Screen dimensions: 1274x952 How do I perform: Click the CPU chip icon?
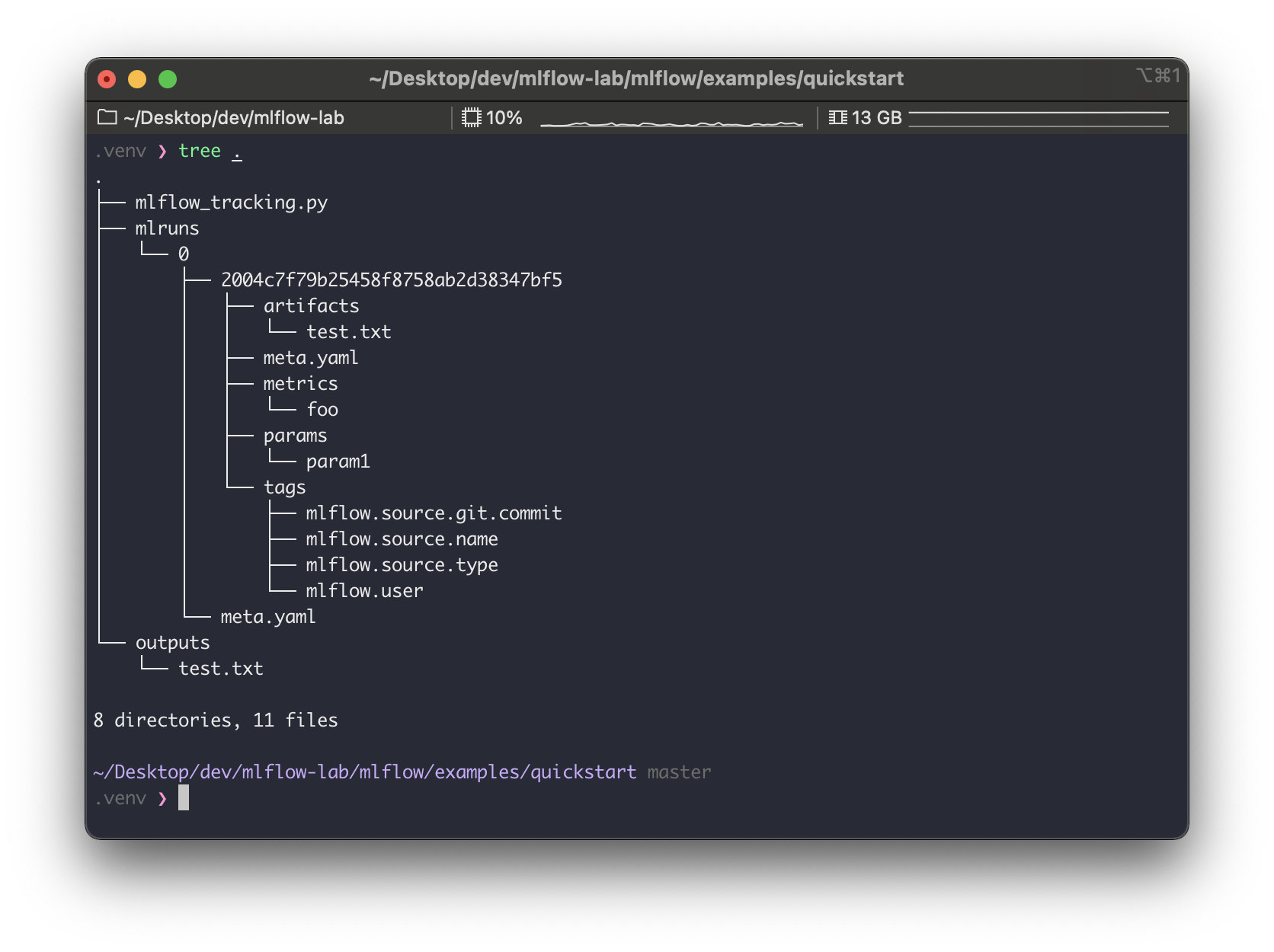pos(472,117)
